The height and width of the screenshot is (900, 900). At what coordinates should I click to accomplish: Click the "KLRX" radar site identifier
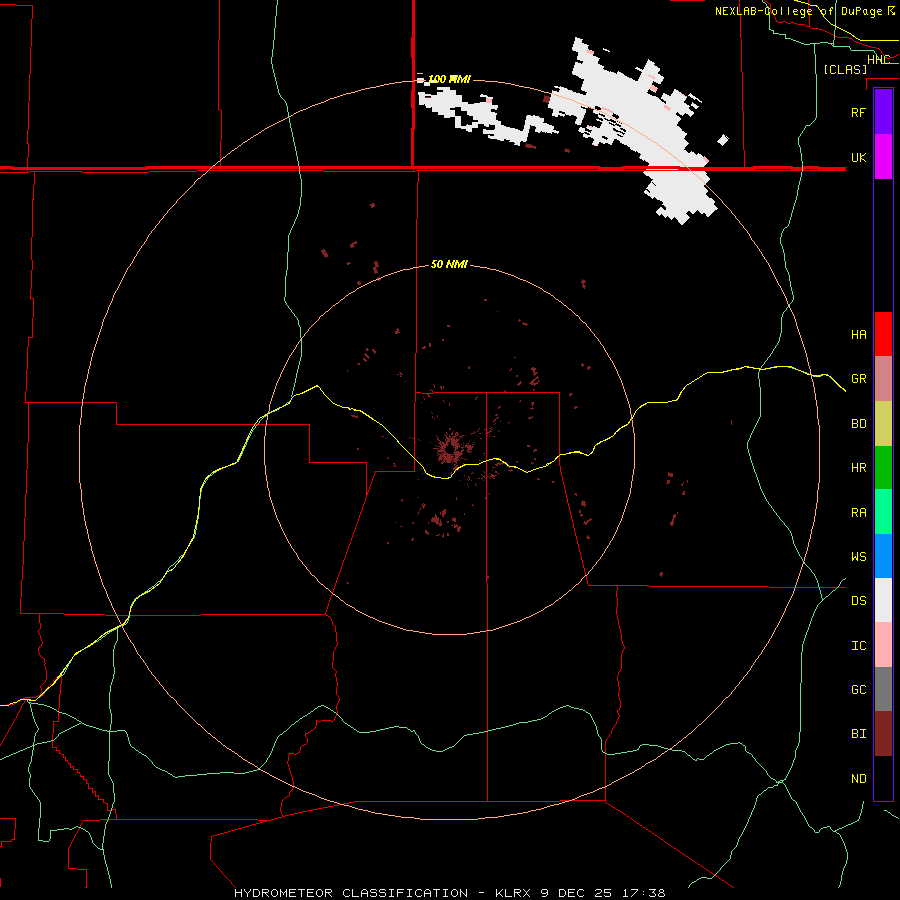513,893
